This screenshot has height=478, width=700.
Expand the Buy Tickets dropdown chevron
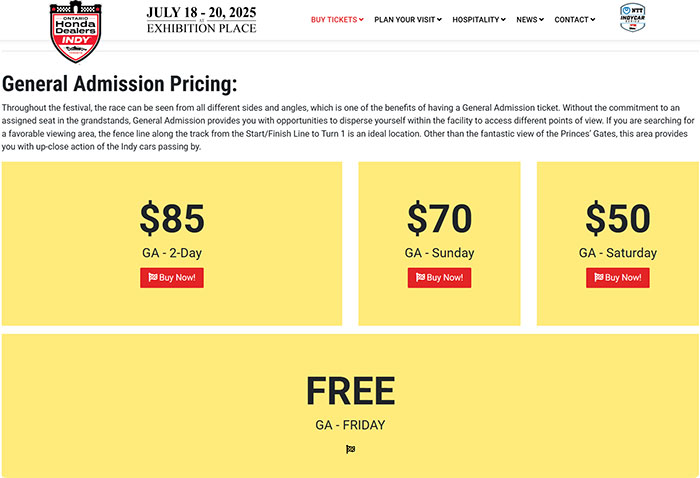(x=361, y=20)
